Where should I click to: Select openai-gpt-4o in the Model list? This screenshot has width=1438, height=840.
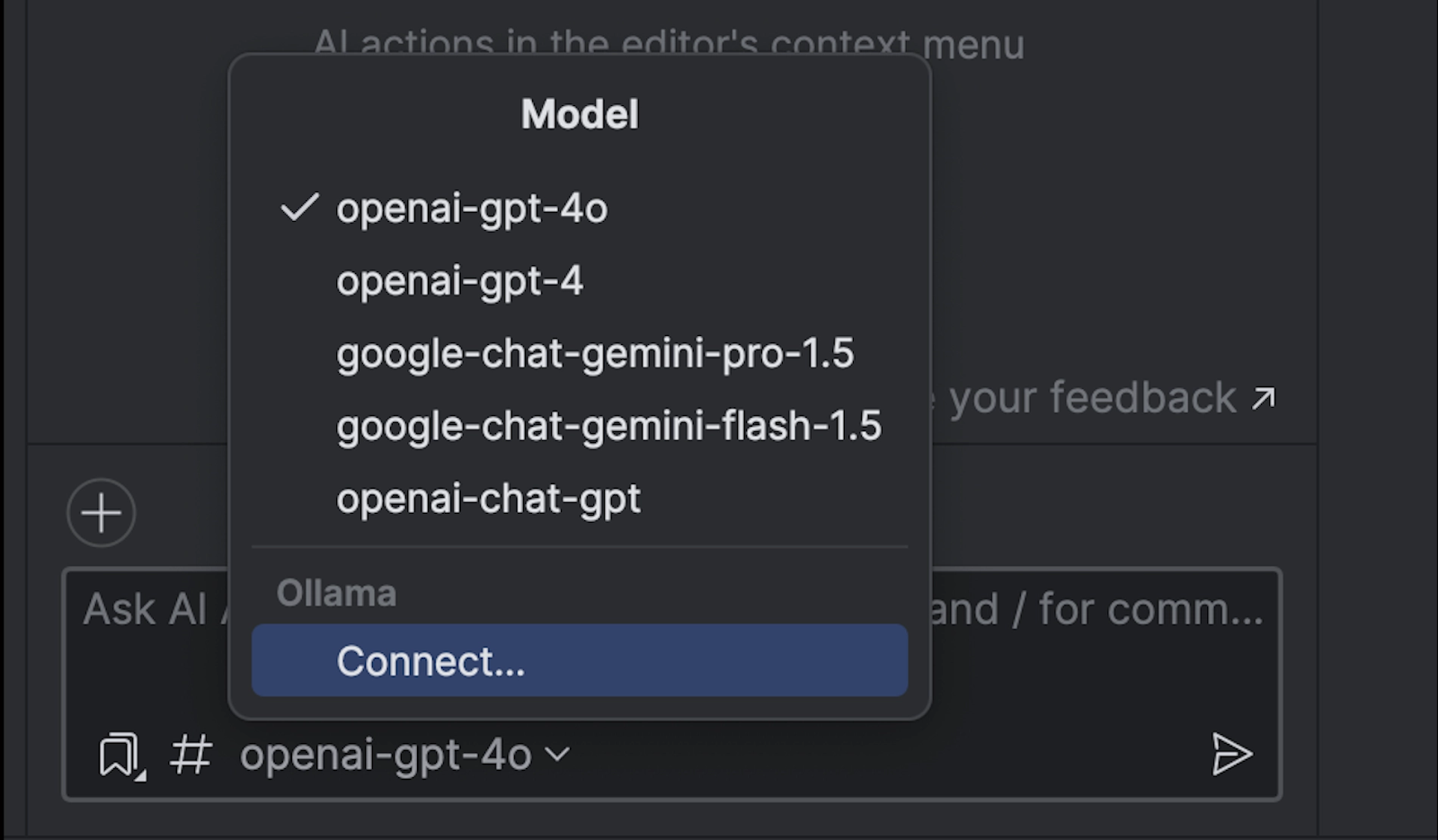tap(472, 208)
